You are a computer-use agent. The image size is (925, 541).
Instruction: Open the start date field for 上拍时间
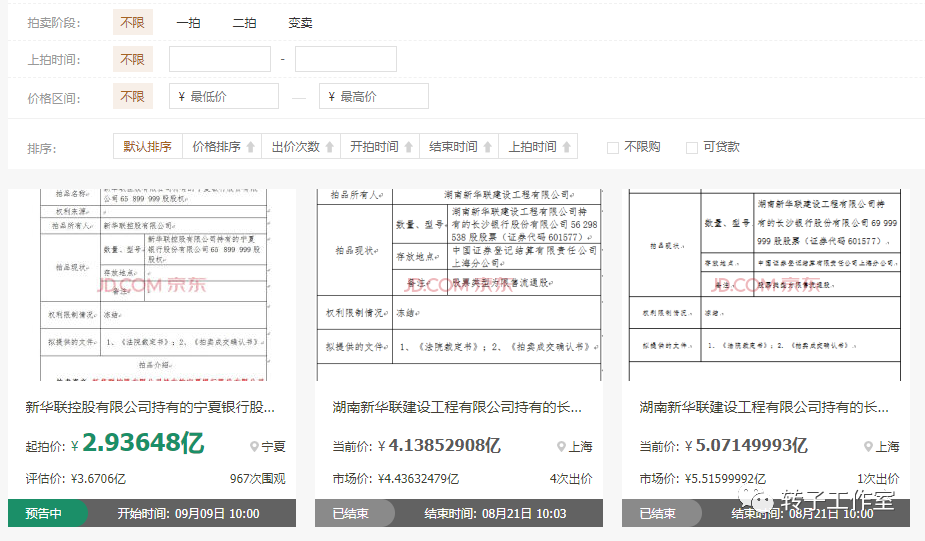tap(220, 59)
